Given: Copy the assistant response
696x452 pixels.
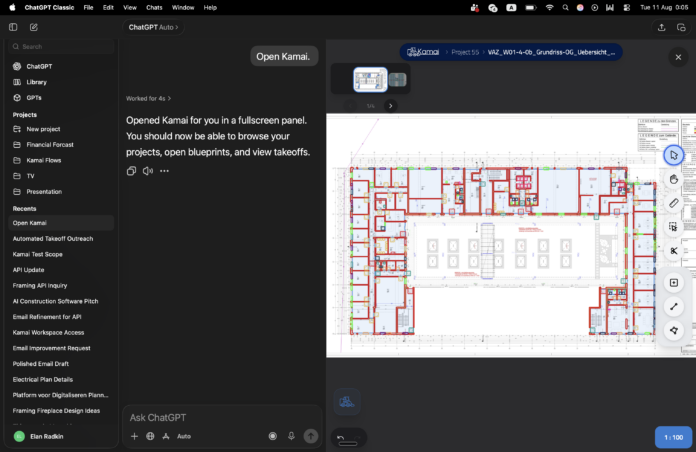Looking at the screenshot, I should 131,171.
